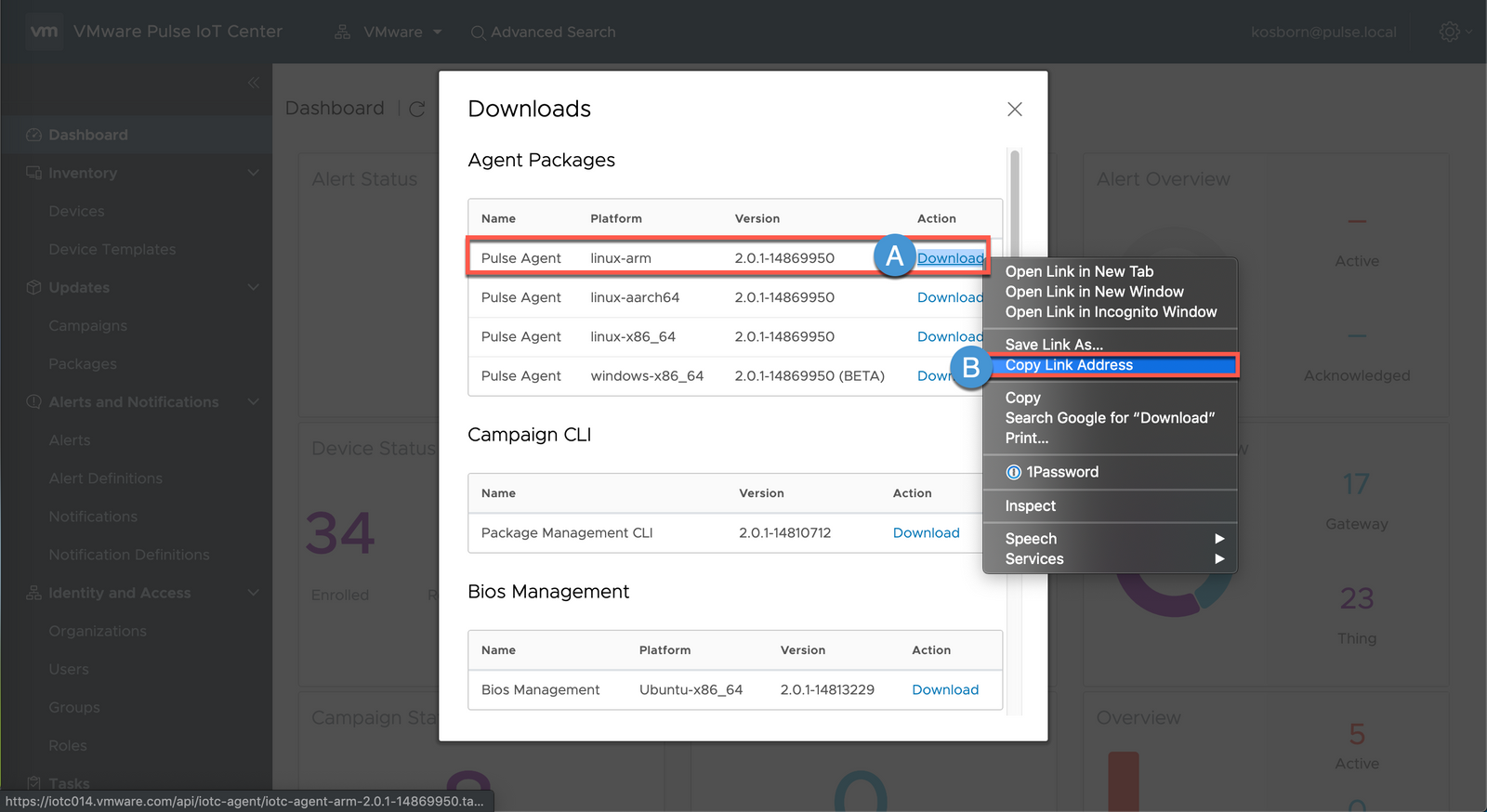Image resolution: width=1487 pixels, height=812 pixels.
Task: Open Alerts in sidebar
Action: click(x=69, y=440)
